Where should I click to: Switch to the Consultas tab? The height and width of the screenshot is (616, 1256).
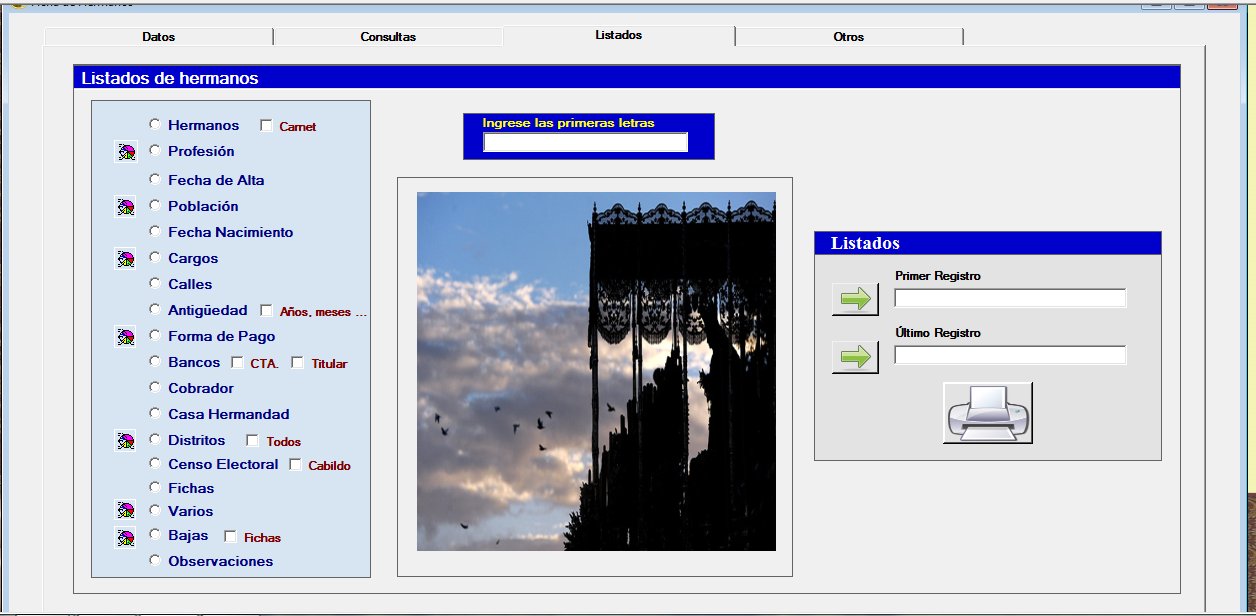point(388,37)
